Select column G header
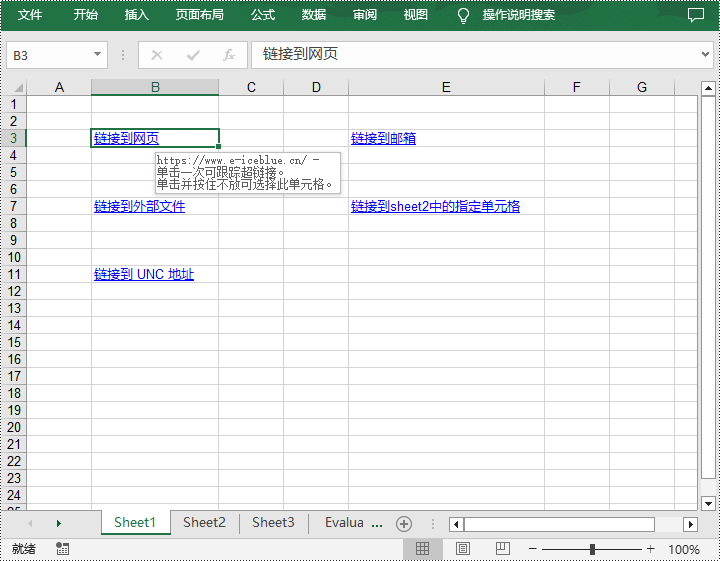 [642, 87]
